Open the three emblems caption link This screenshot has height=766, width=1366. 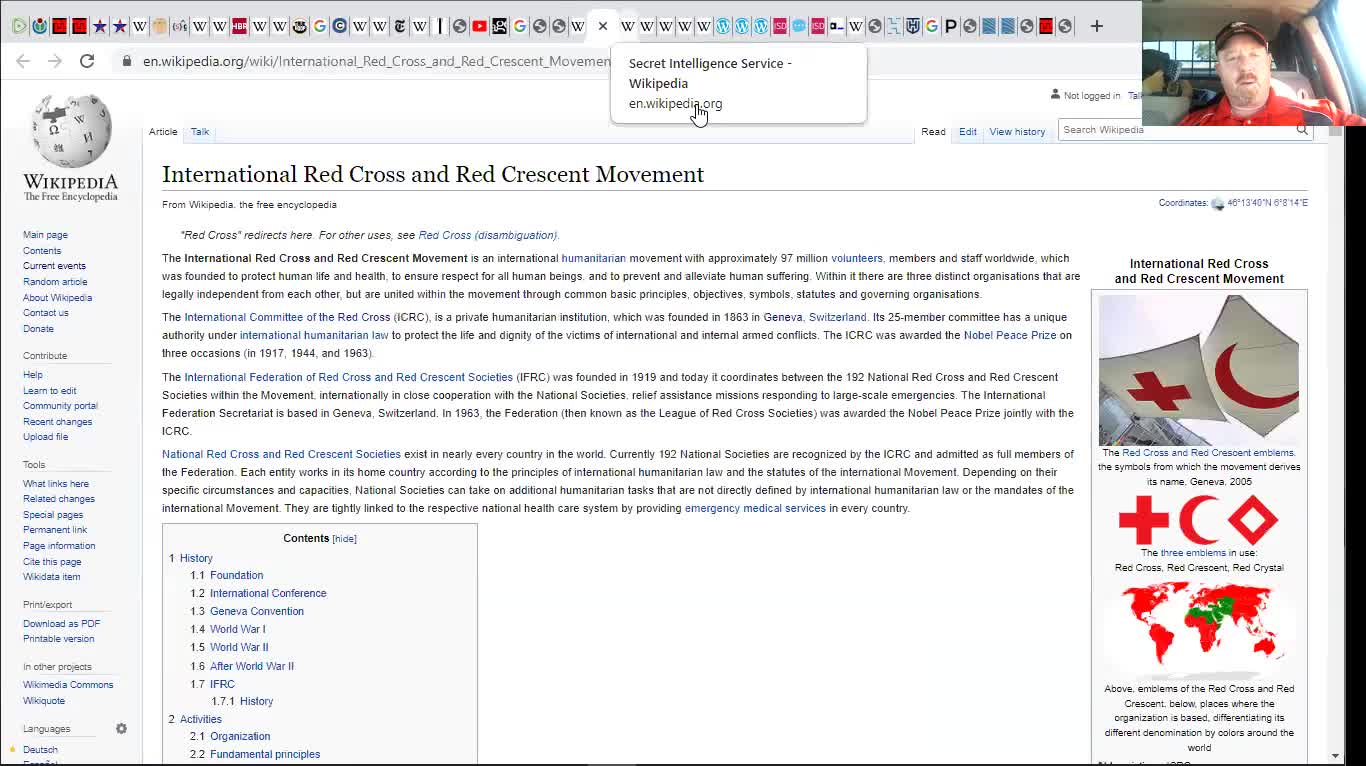point(1193,553)
